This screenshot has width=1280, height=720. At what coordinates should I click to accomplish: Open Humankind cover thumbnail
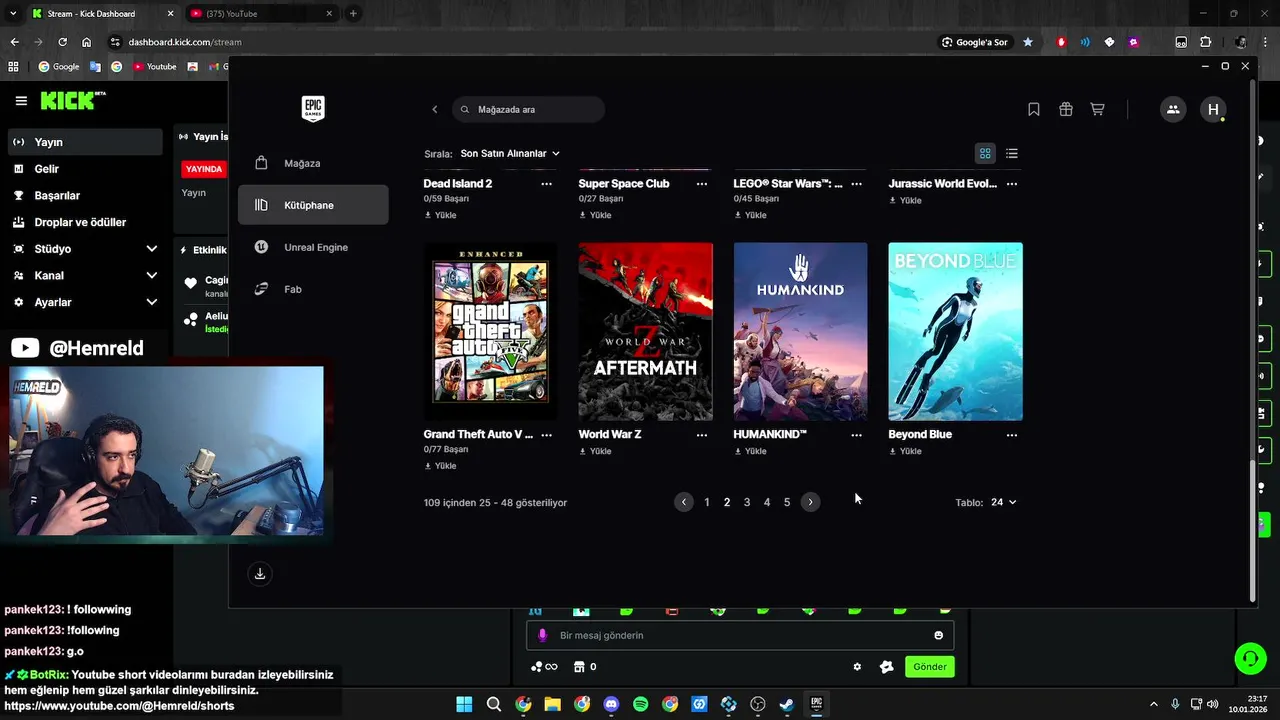click(800, 331)
